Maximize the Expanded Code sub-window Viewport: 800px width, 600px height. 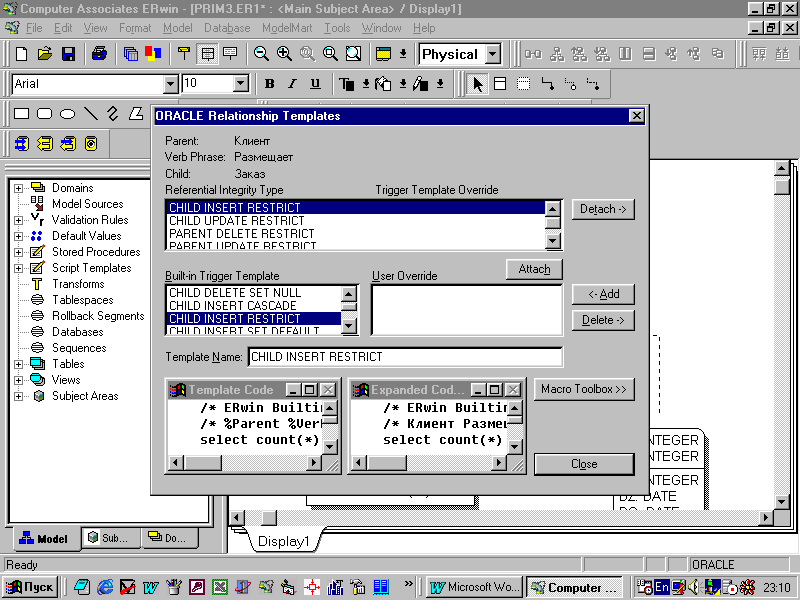pyautogui.click(x=494, y=390)
